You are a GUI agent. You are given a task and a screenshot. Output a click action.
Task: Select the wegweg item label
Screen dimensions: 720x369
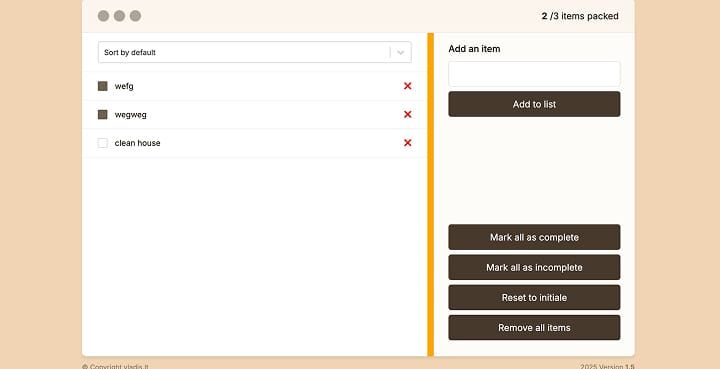pyautogui.click(x=130, y=115)
